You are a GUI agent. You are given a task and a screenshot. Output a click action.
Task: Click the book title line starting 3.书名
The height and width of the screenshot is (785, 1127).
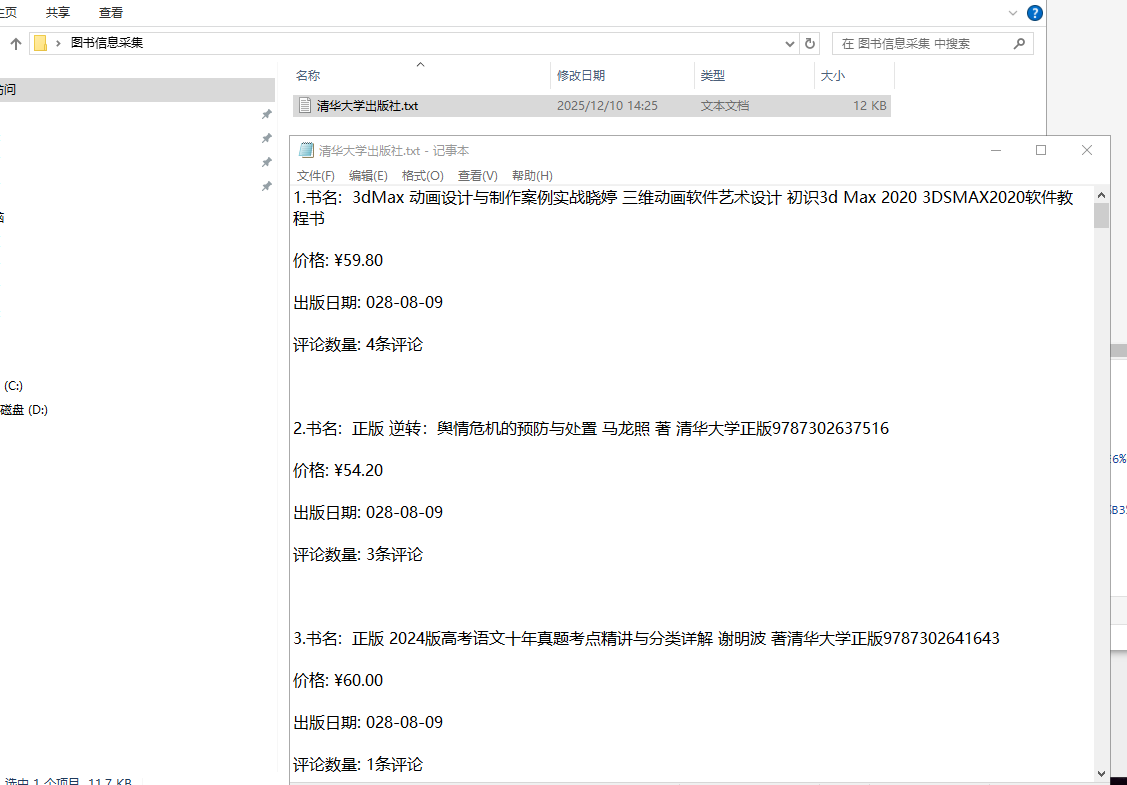pos(646,638)
